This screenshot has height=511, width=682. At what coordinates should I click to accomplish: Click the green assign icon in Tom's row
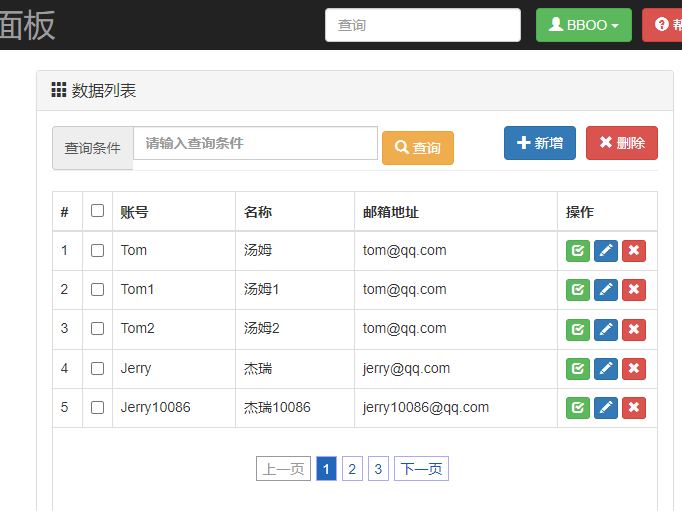(x=578, y=250)
